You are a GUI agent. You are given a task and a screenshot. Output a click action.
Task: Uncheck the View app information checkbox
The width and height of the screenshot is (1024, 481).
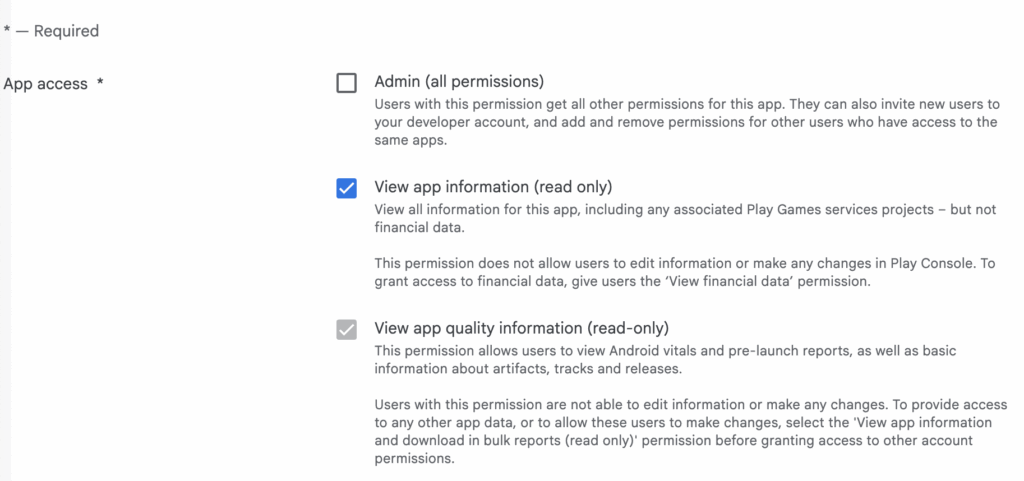click(347, 188)
